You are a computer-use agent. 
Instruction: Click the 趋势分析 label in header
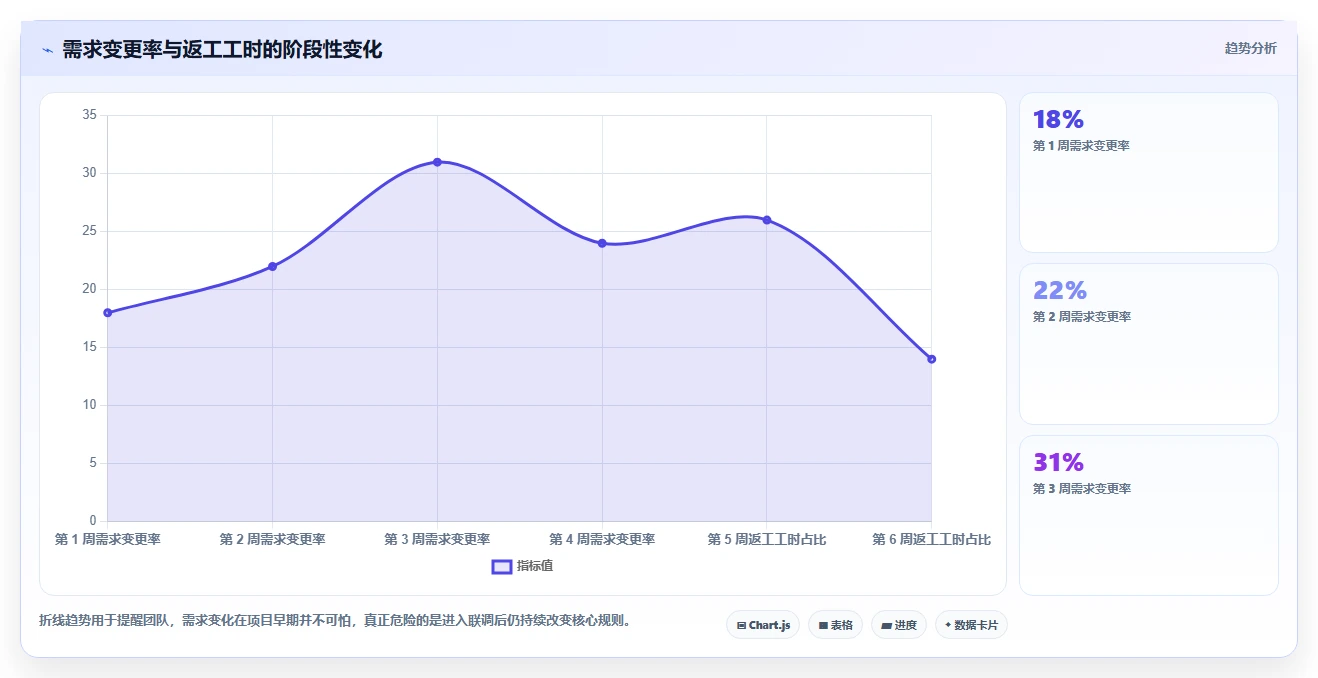point(1250,48)
